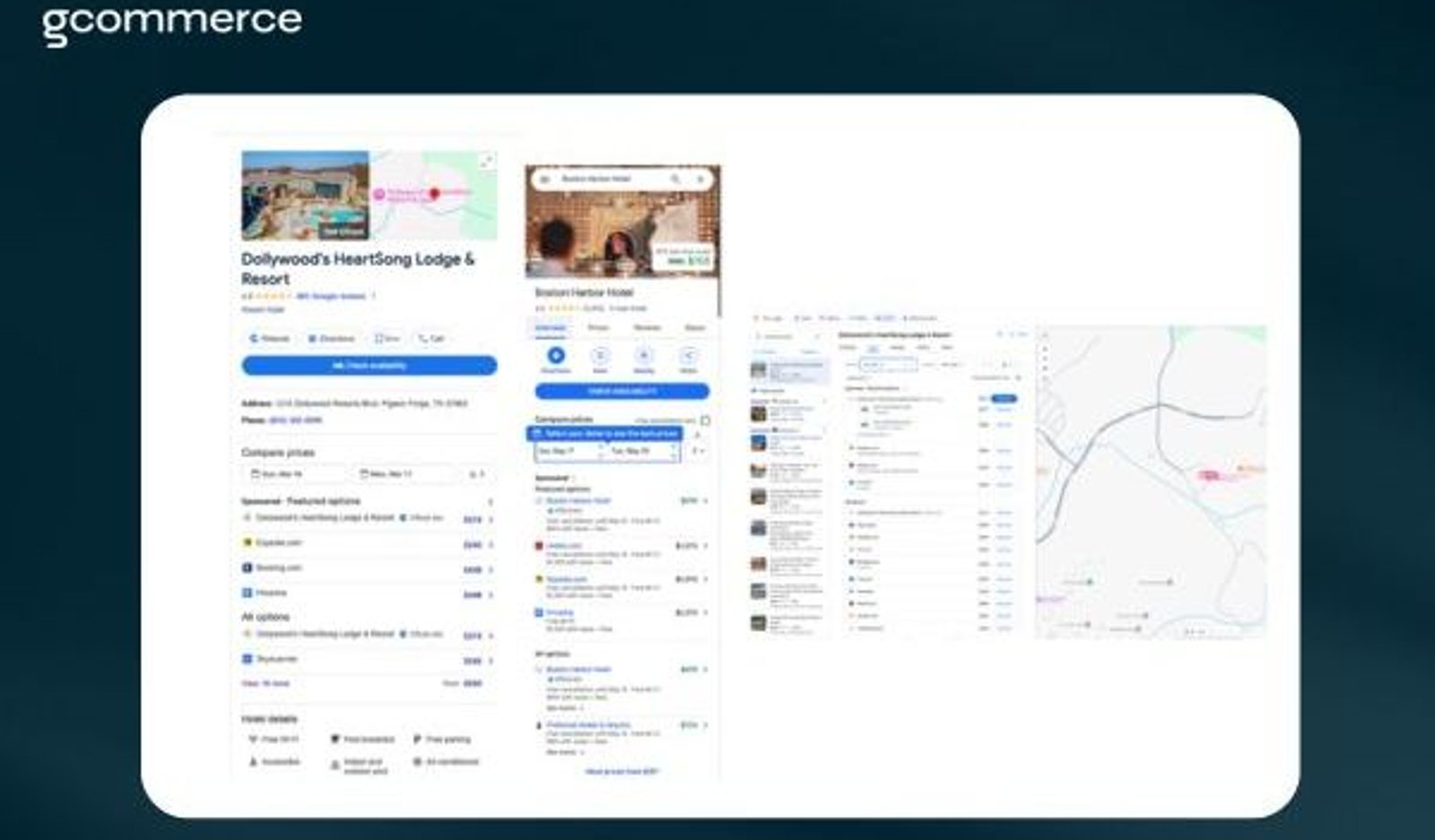Click the HeartSong Lodge phone number link
The height and width of the screenshot is (840, 1435).
[x=295, y=420]
